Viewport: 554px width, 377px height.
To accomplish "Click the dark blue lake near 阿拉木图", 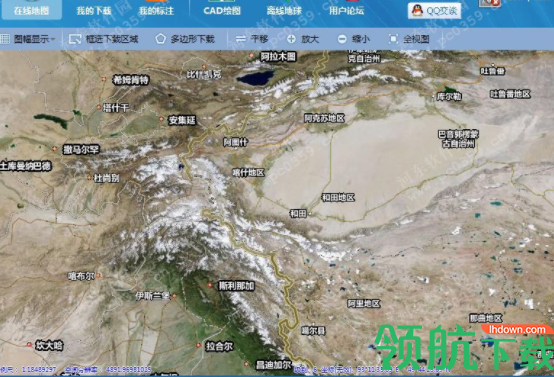I will pos(256,78).
